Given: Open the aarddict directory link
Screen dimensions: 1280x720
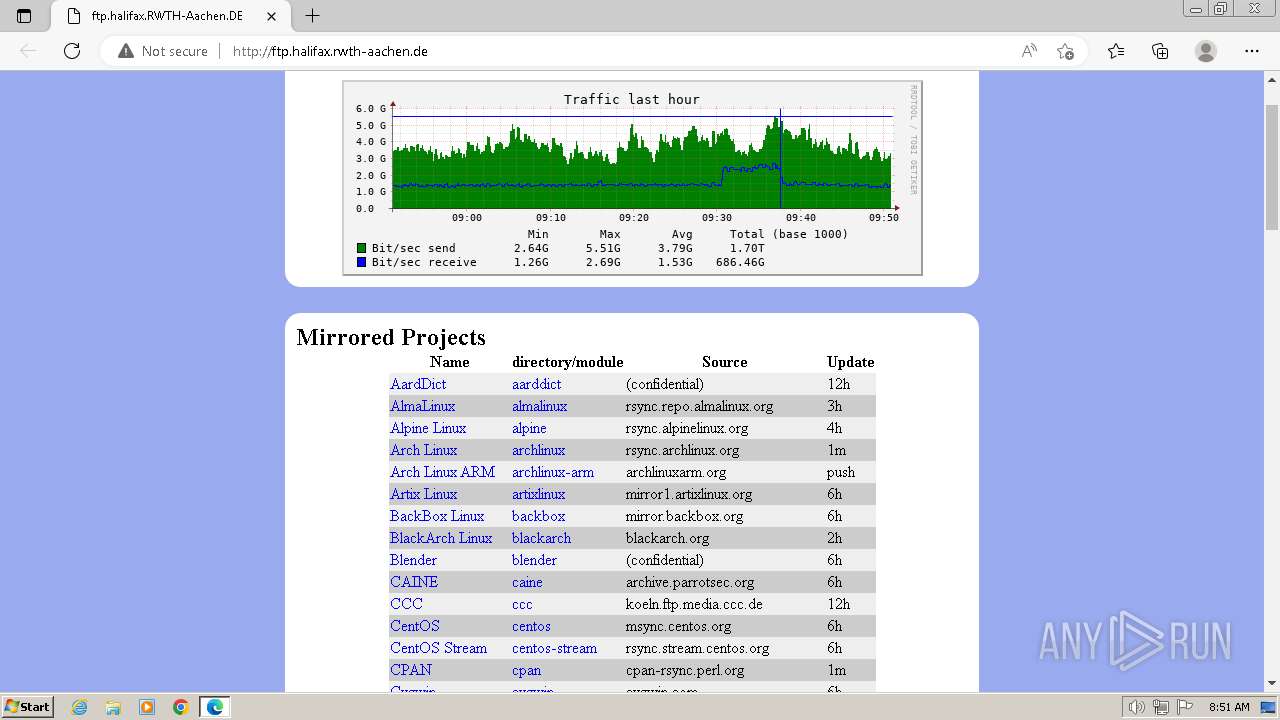Looking at the screenshot, I should pyautogui.click(x=536, y=384).
